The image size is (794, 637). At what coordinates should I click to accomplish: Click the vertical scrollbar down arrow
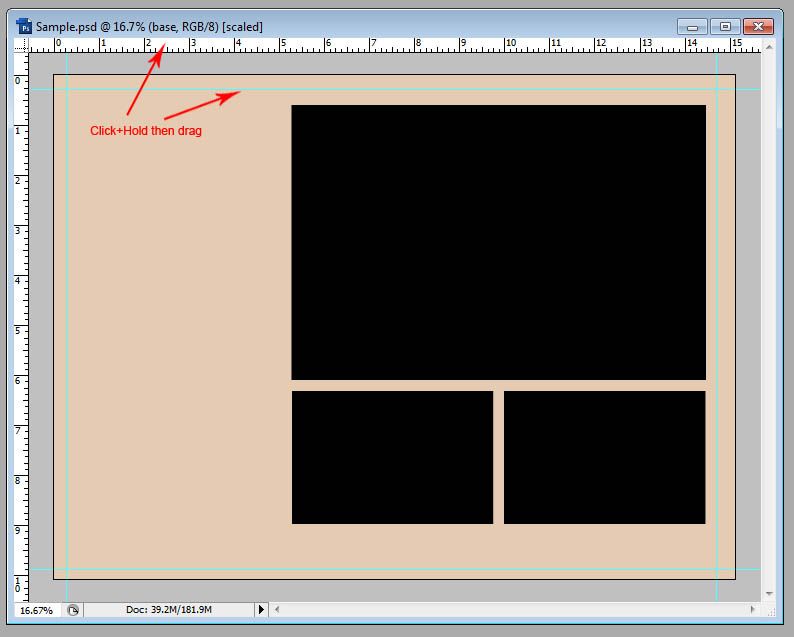769,593
